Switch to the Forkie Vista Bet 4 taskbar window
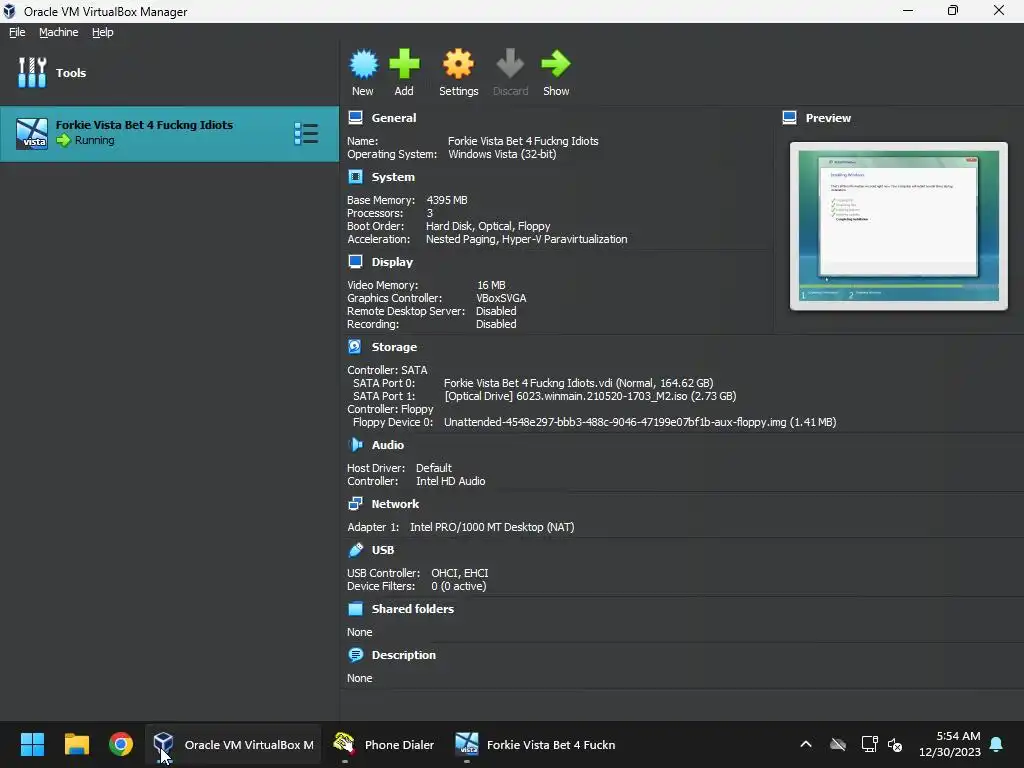The image size is (1024, 768). pyautogui.click(x=536, y=744)
